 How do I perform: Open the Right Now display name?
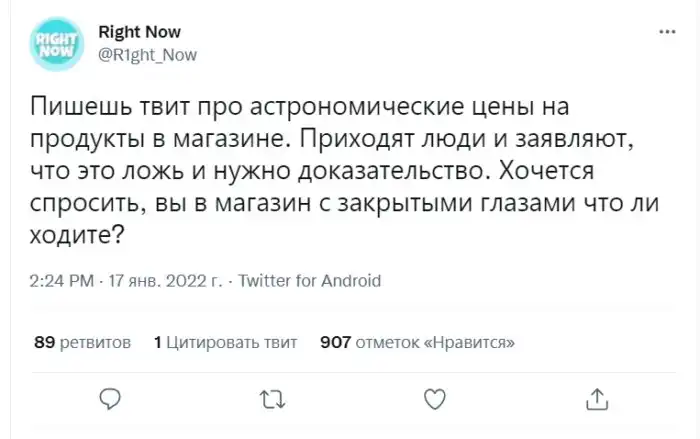[140, 33]
